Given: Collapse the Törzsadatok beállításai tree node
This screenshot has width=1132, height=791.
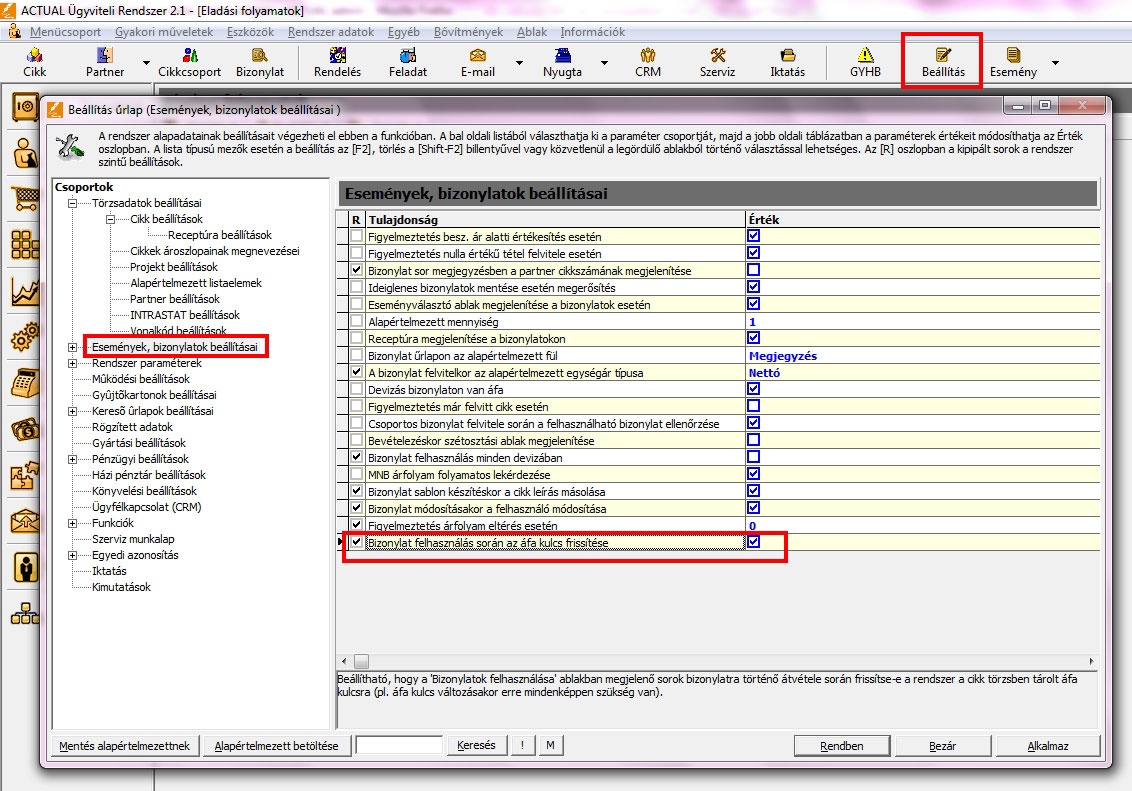Looking at the screenshot, I should coord(72,203).
